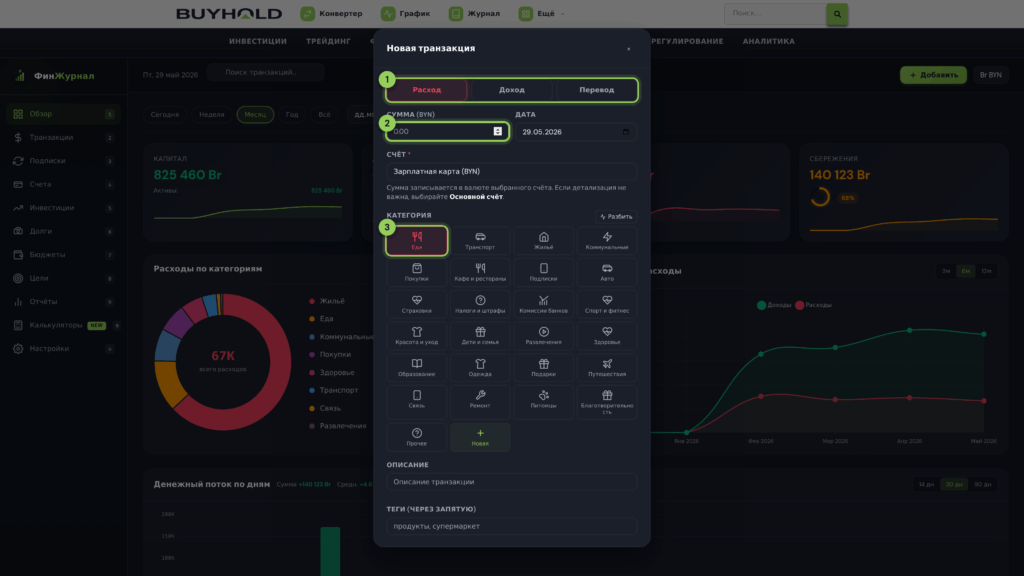Screen dimensions: 1024x576
Task: Click the Разбить split button
Action: (616, 216)
